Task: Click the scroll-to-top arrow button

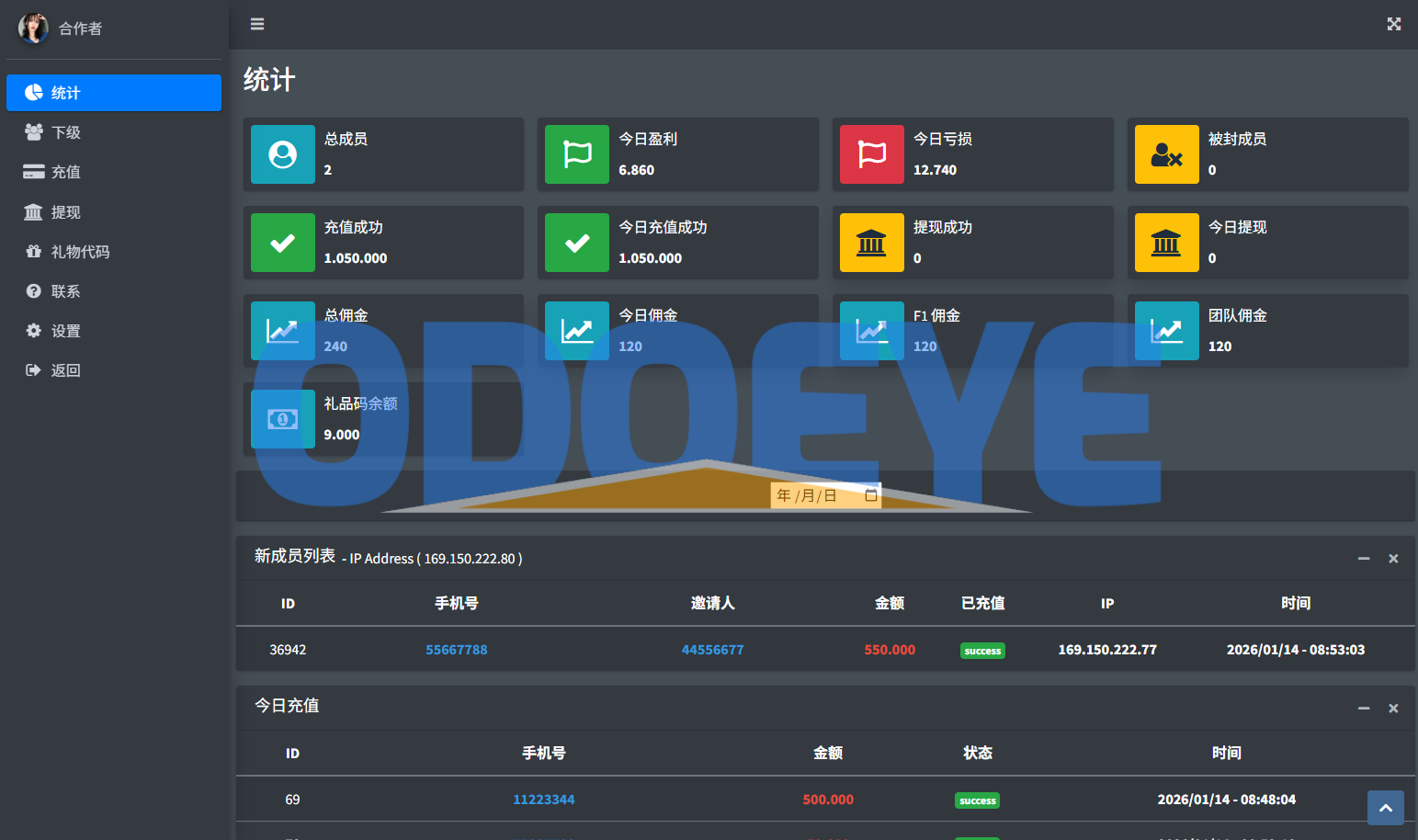Action: tap(1385, 808)
